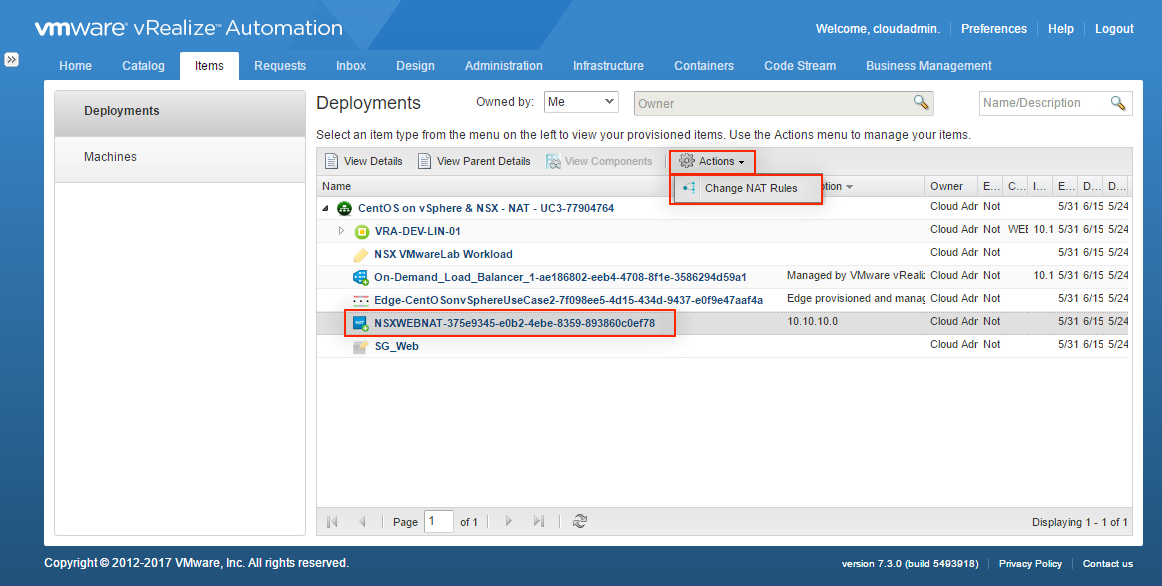The height and width of the screenshot is (586, 1162).
Task: Select Machines in the left sidebar
Action: (110, 157)
